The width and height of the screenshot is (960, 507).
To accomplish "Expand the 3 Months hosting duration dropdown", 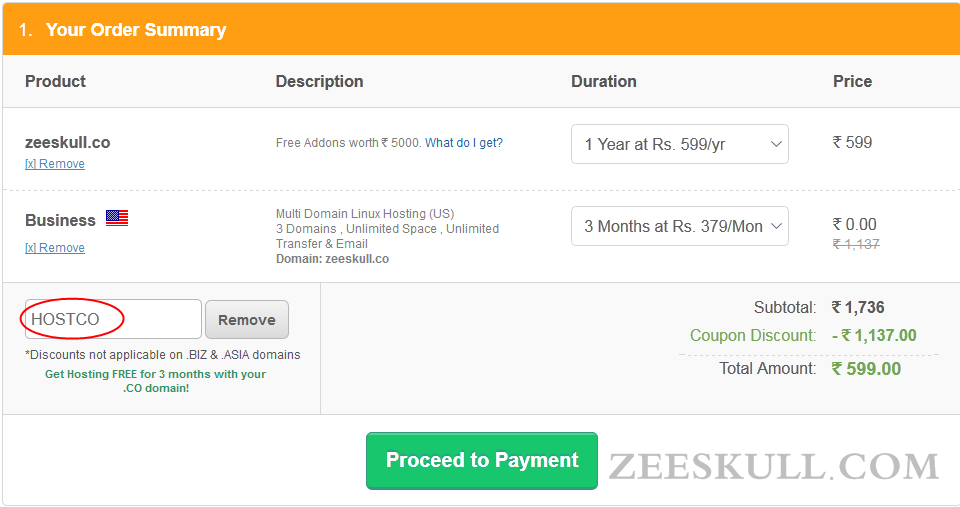I will tap(679, 226).
